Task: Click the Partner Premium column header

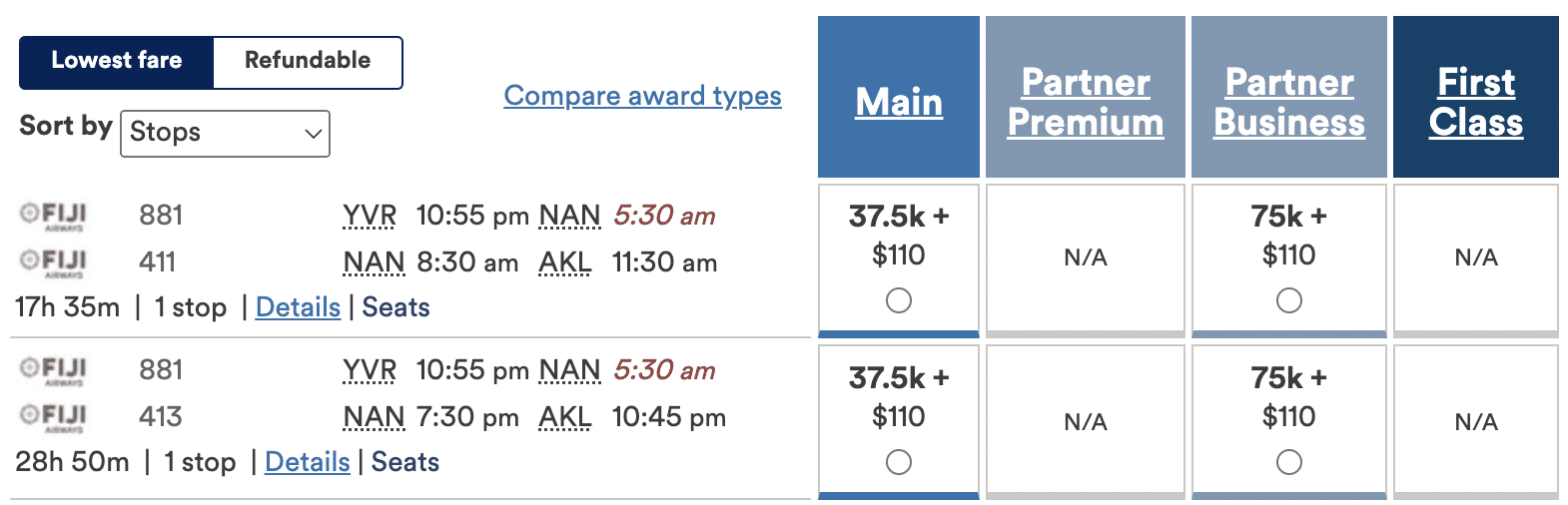Action: click(1086, 102)
